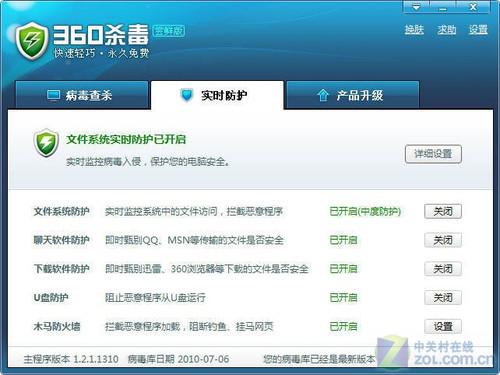500x375 pixels.
Task: Click description 即时甄别迅雷、360浏览器等下载的文件
Action: click(207, 269)
